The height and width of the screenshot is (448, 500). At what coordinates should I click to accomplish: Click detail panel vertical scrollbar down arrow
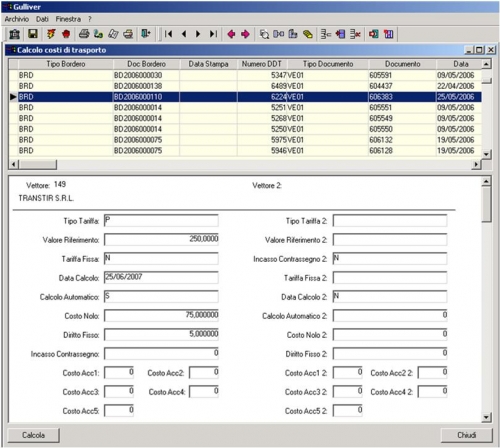pos(486,417)
